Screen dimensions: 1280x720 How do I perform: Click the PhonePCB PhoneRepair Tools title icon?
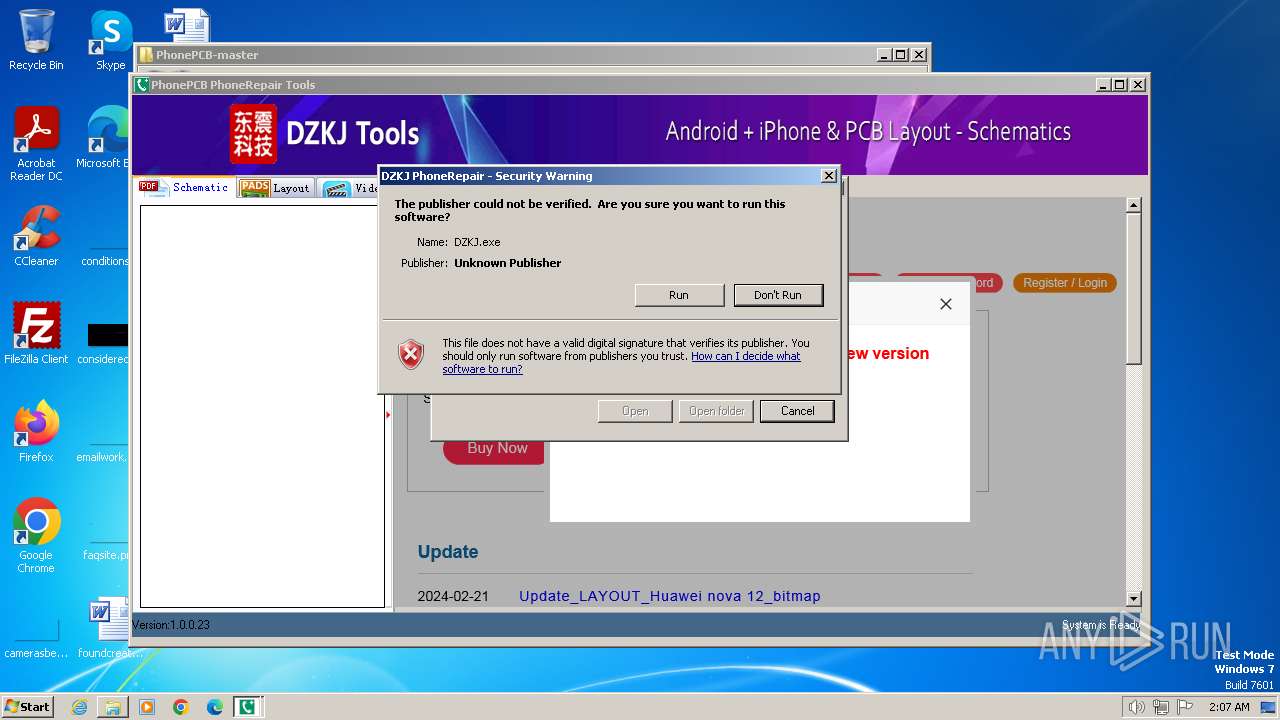[142, 85]
